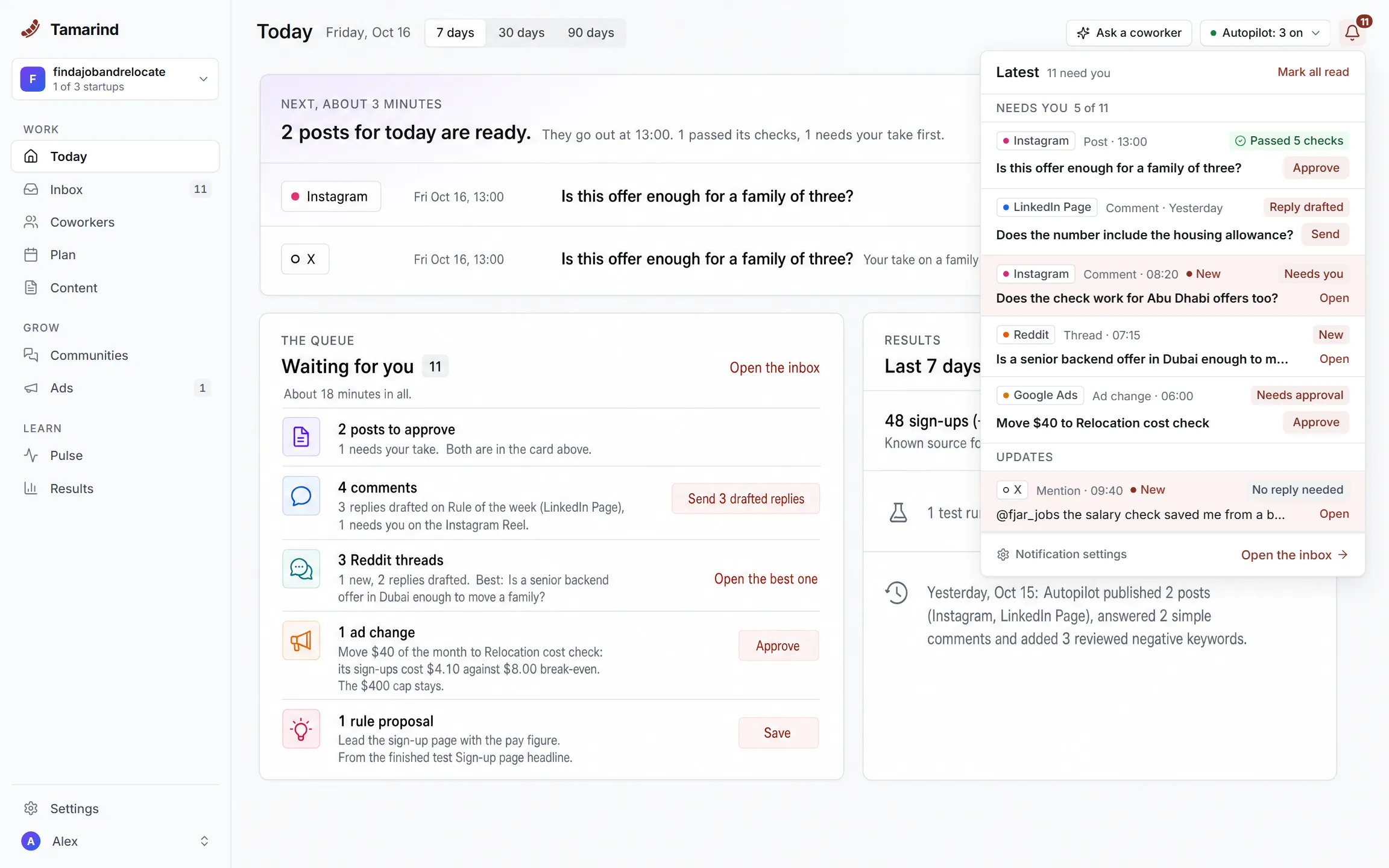Image resolution: width=1389 pixels, height=868 pixels.
Task: Open the Reddit thread notification
Action: tap(1334, 359)
